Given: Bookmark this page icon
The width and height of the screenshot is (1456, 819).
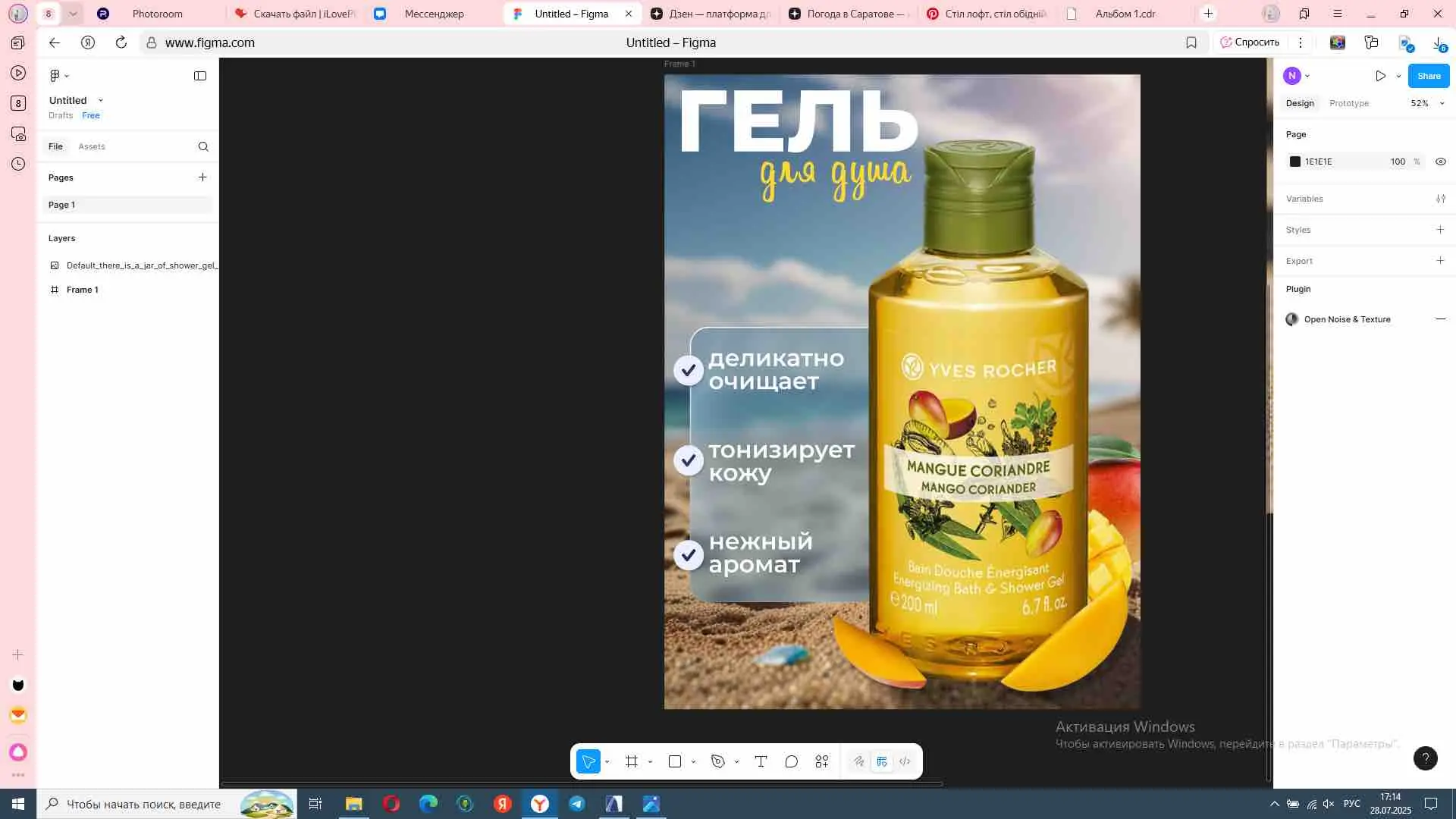Looking at the screenshot, I should tap(1191, 42).
